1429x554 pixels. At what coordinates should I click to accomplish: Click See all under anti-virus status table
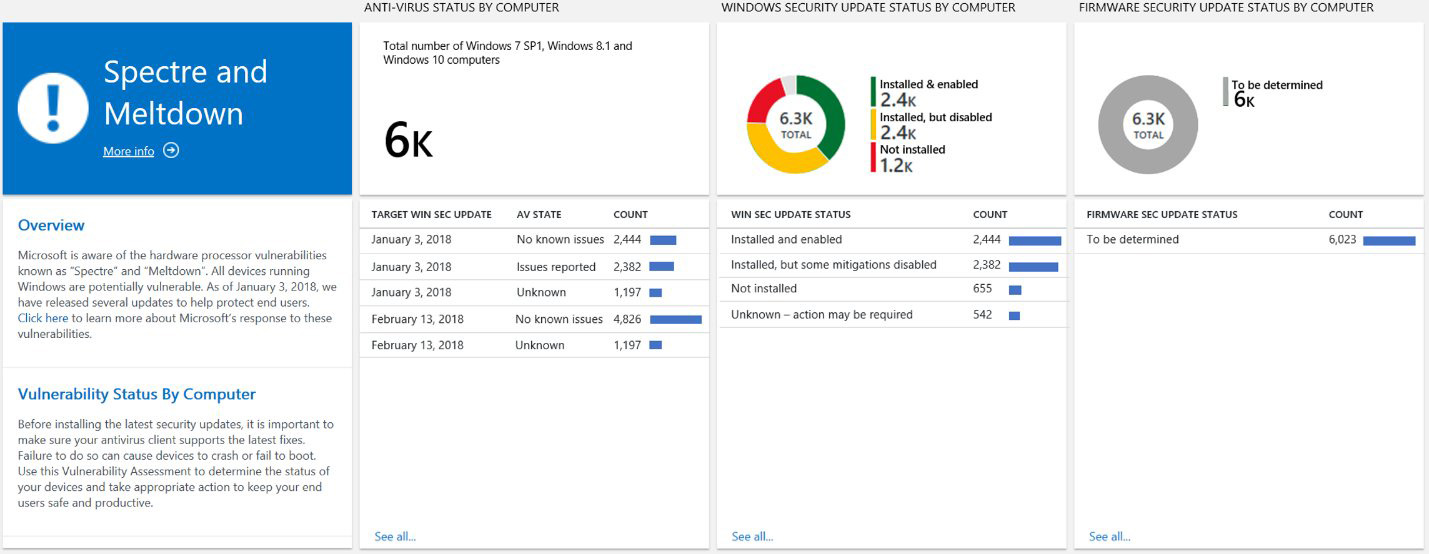[395, 537]
